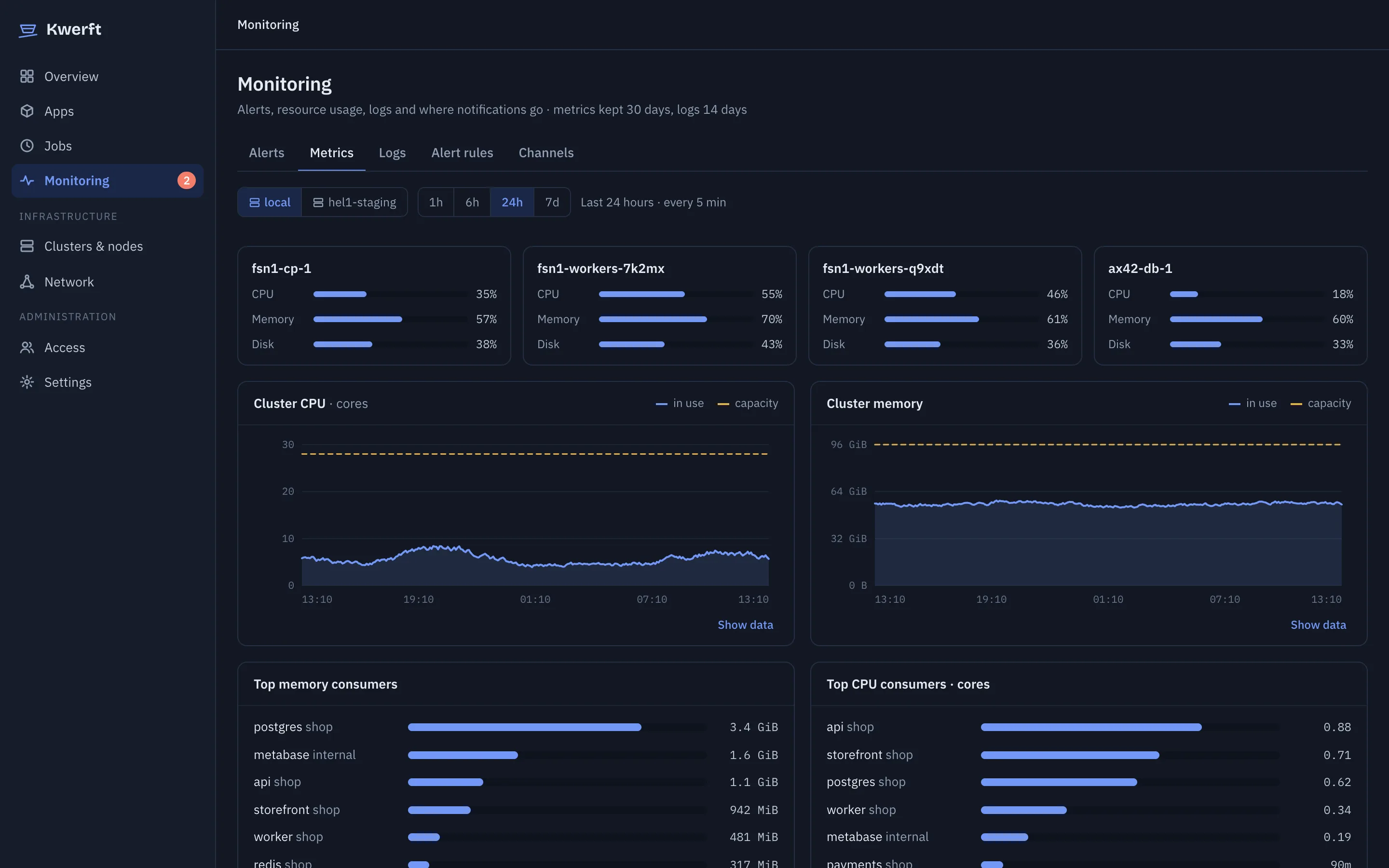Click the Kwerft logo icon
1389x868 pixels.
coord(27,30)
